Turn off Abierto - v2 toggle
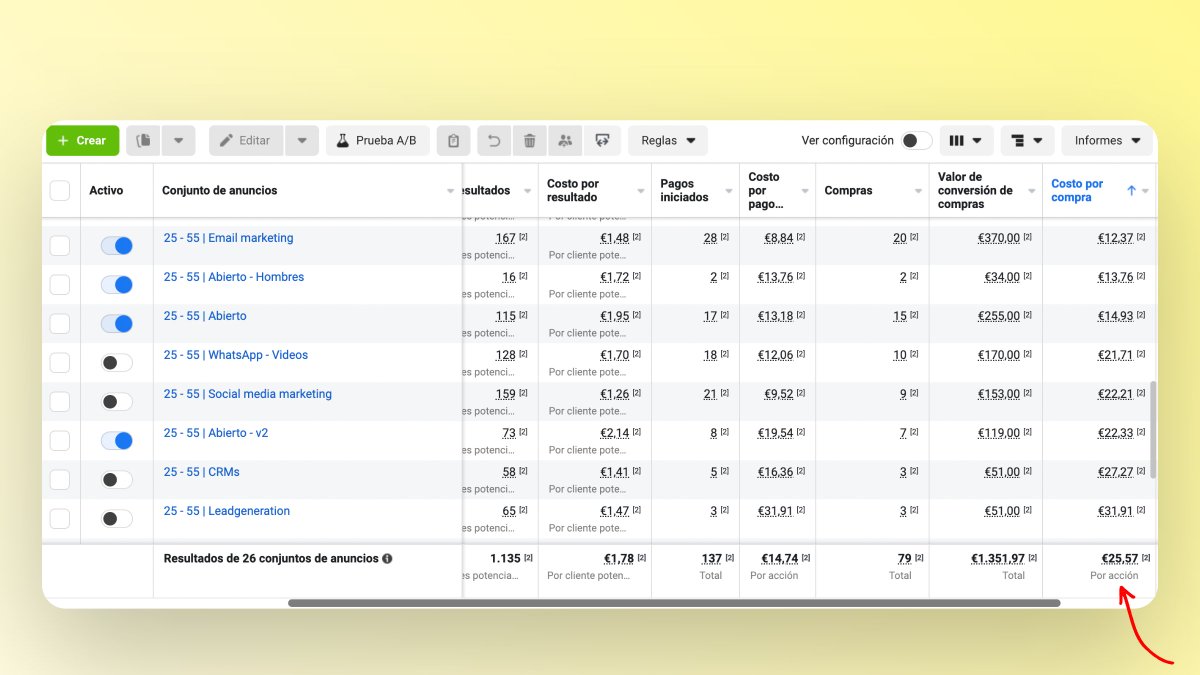The height and width of the screenshot is (675, 1200). click(117, 441)
